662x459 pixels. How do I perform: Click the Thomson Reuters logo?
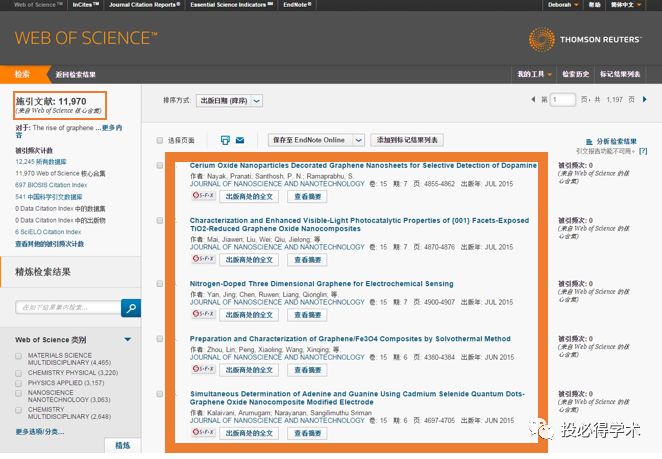click(585, 39)
